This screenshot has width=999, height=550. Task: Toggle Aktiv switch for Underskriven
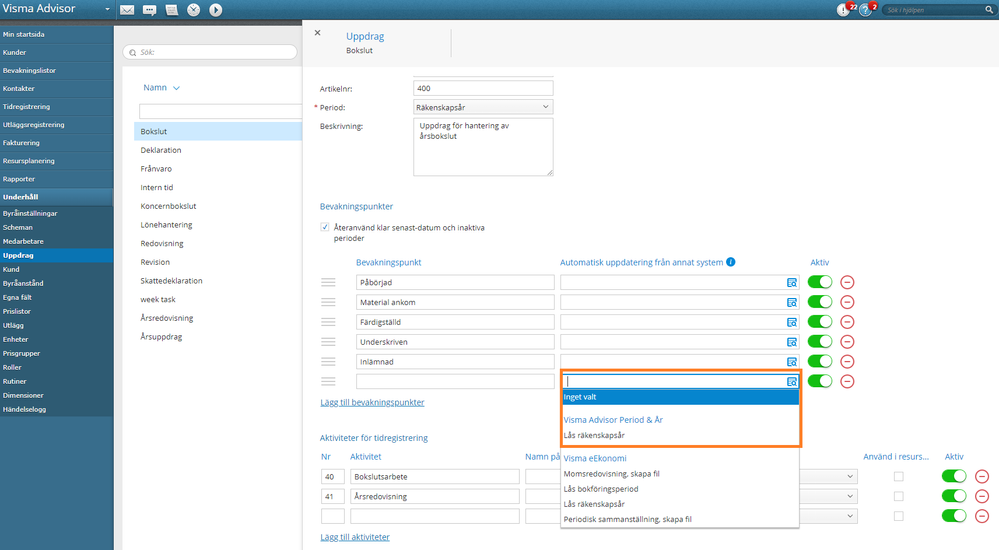point(820,342)
